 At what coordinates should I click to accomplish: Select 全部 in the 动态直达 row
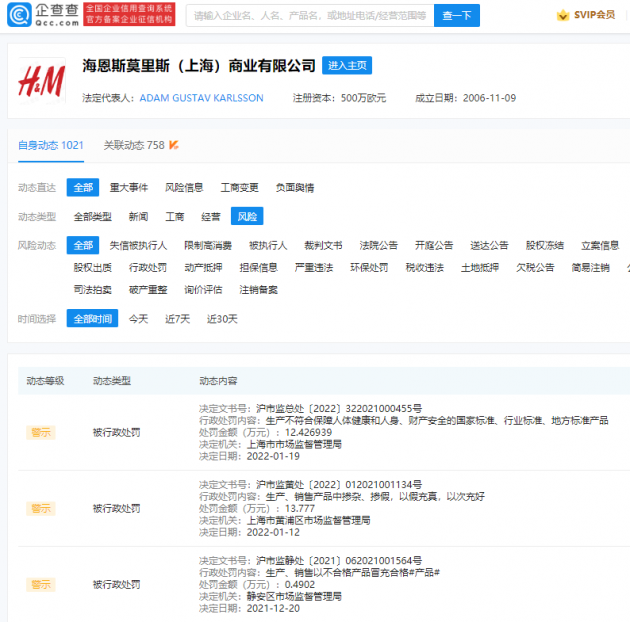point(83,188)
